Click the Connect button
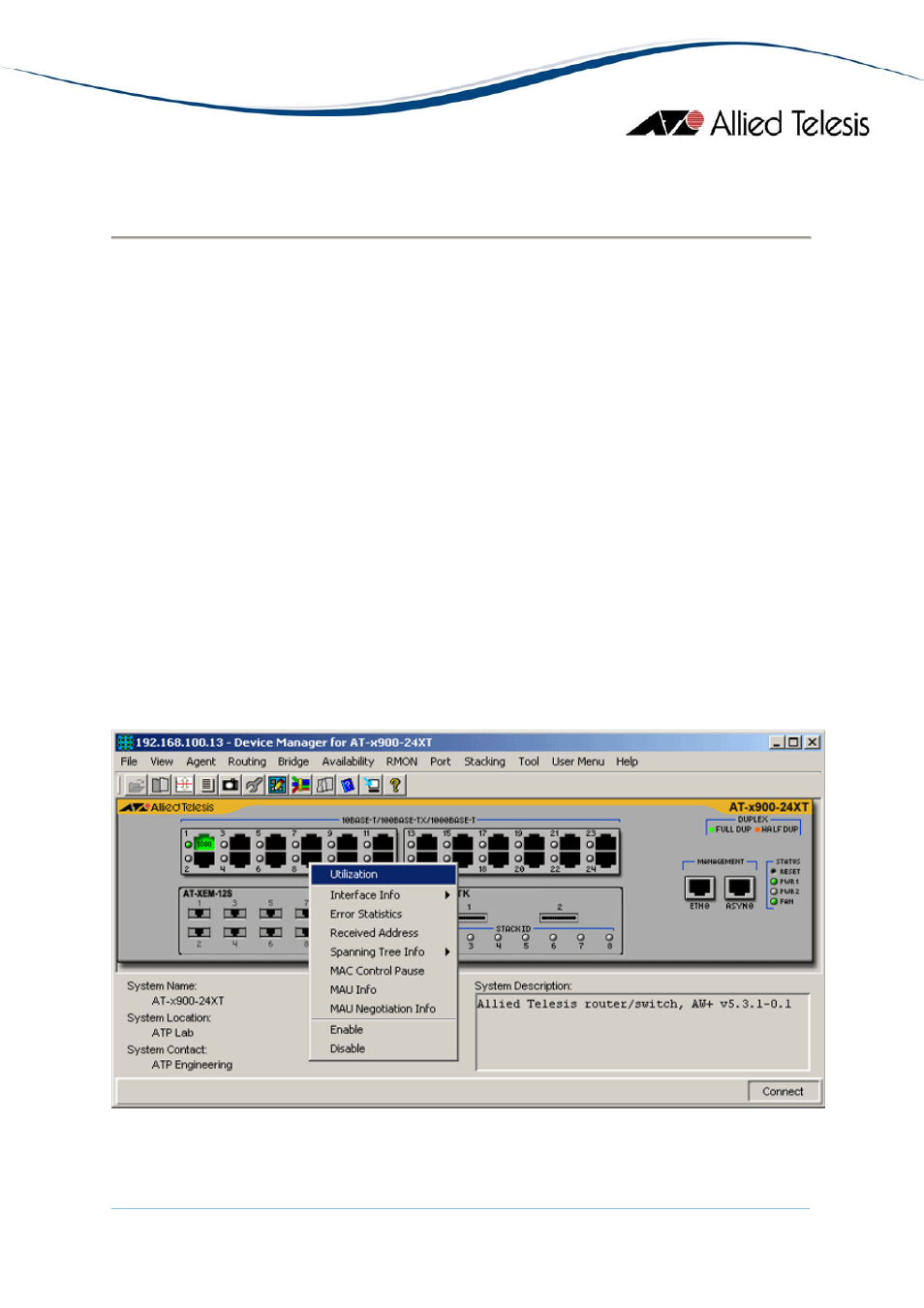 [783, 1092]
